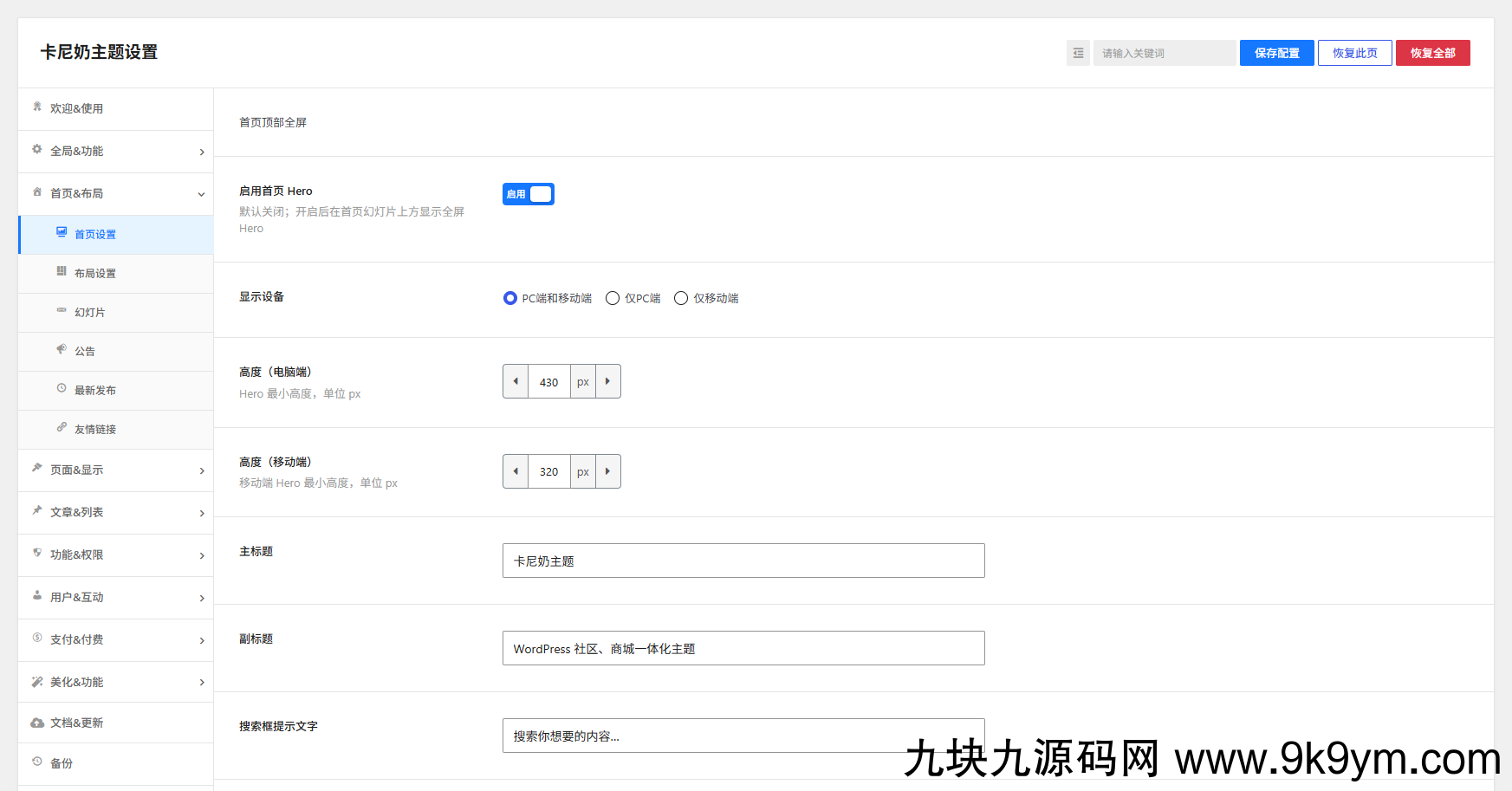The height and width of the screenshot is (791, 1512).
Task: Click the clock icon beside 最新发布
Action: [x=62, y=388]
